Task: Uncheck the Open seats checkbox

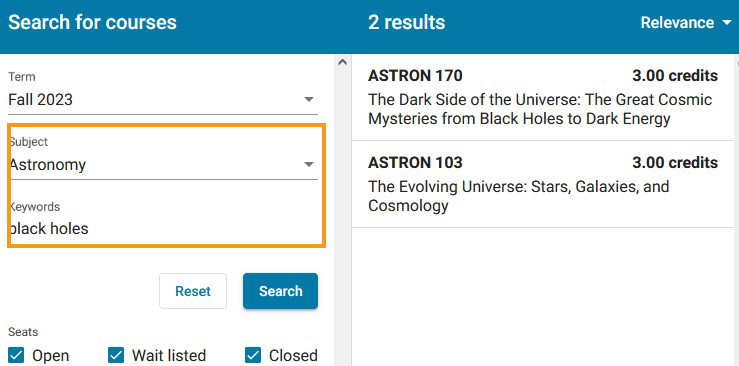Action: pos(16,356)
